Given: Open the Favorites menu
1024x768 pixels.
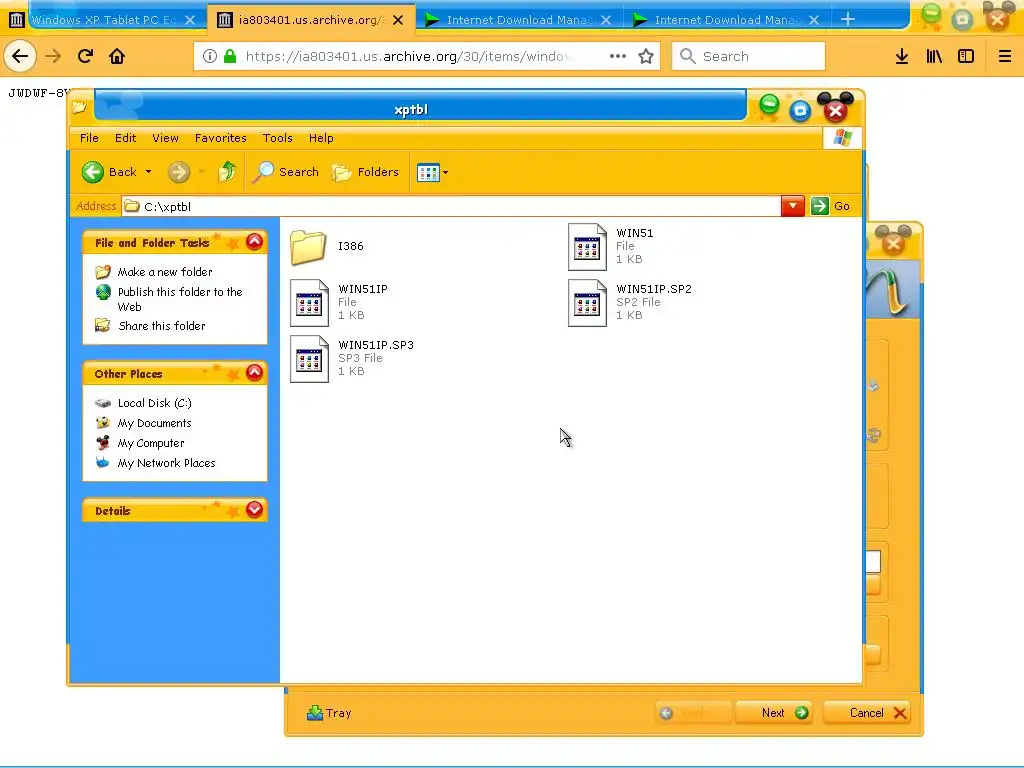Looking at the screenshot, I should (x=221, y=138).
